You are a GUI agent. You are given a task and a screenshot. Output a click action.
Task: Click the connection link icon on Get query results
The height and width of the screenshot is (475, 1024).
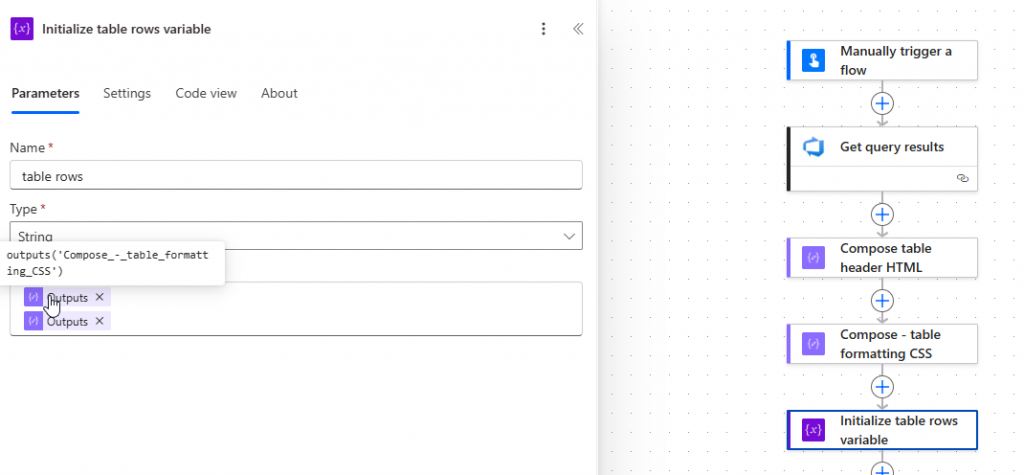click(x=962, y=177)
